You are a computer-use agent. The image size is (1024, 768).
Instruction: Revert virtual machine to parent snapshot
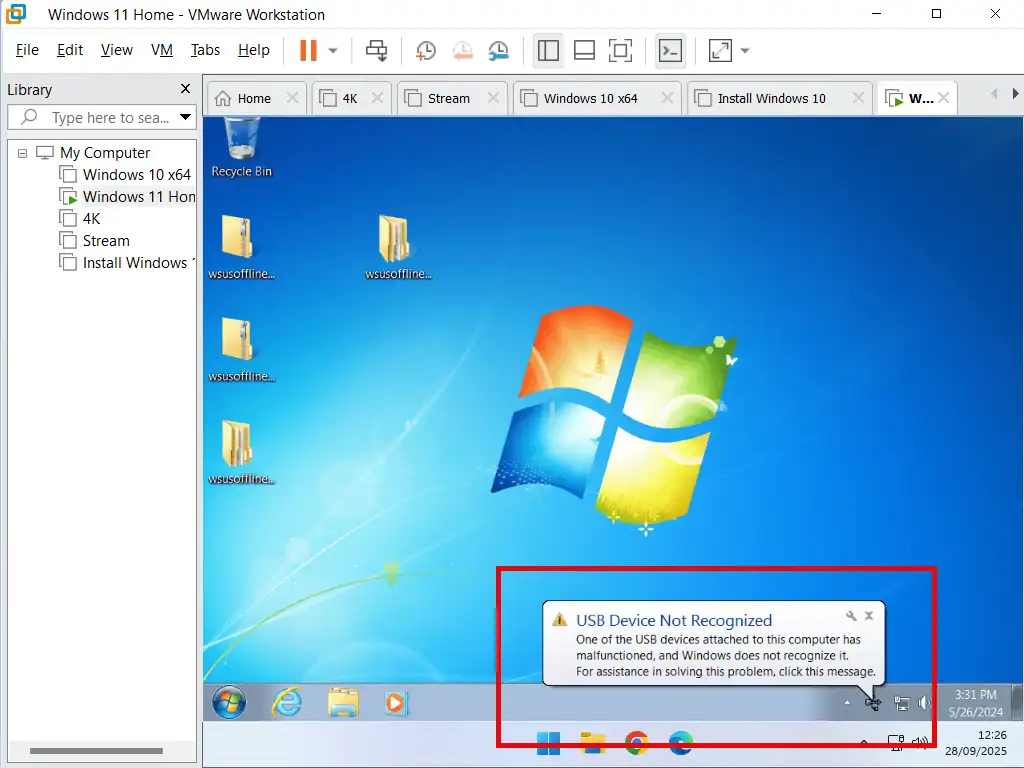coord(462,50)
